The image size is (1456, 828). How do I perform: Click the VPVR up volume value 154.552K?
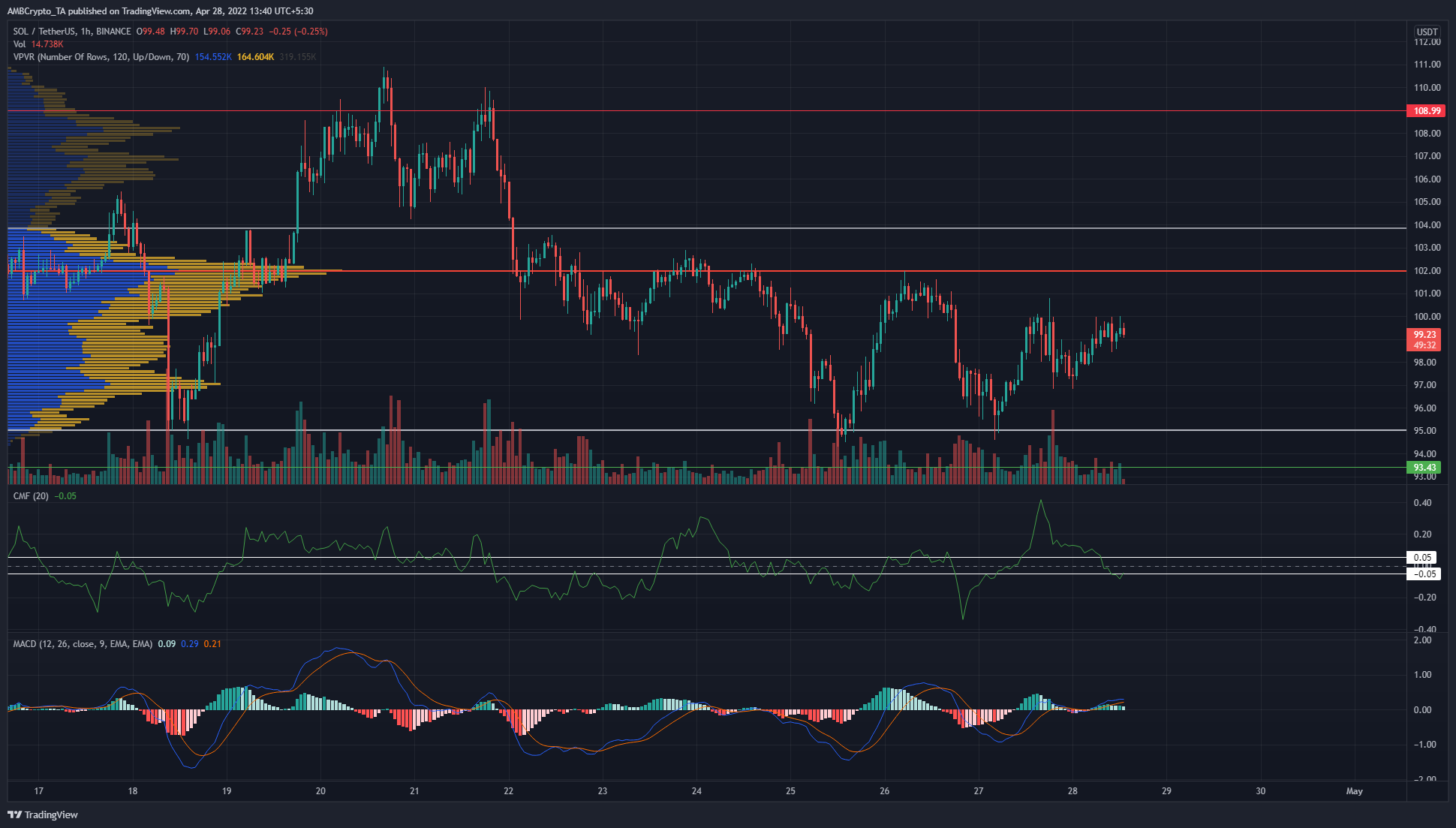213,57
